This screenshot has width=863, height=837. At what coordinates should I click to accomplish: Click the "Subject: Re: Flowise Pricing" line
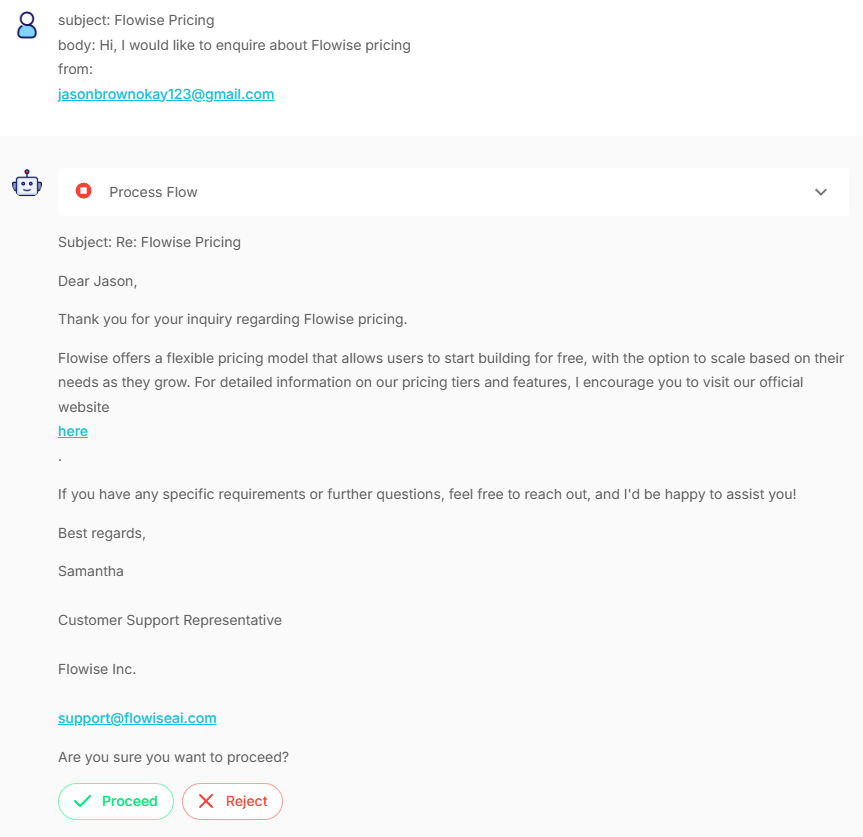(149, 242)
